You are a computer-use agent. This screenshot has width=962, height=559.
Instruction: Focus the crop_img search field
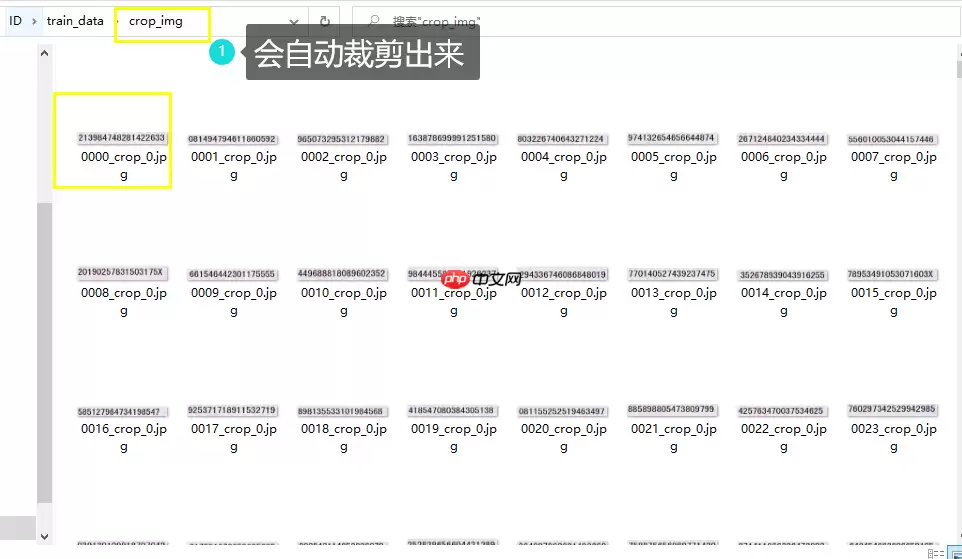click(x=656, y=21)
